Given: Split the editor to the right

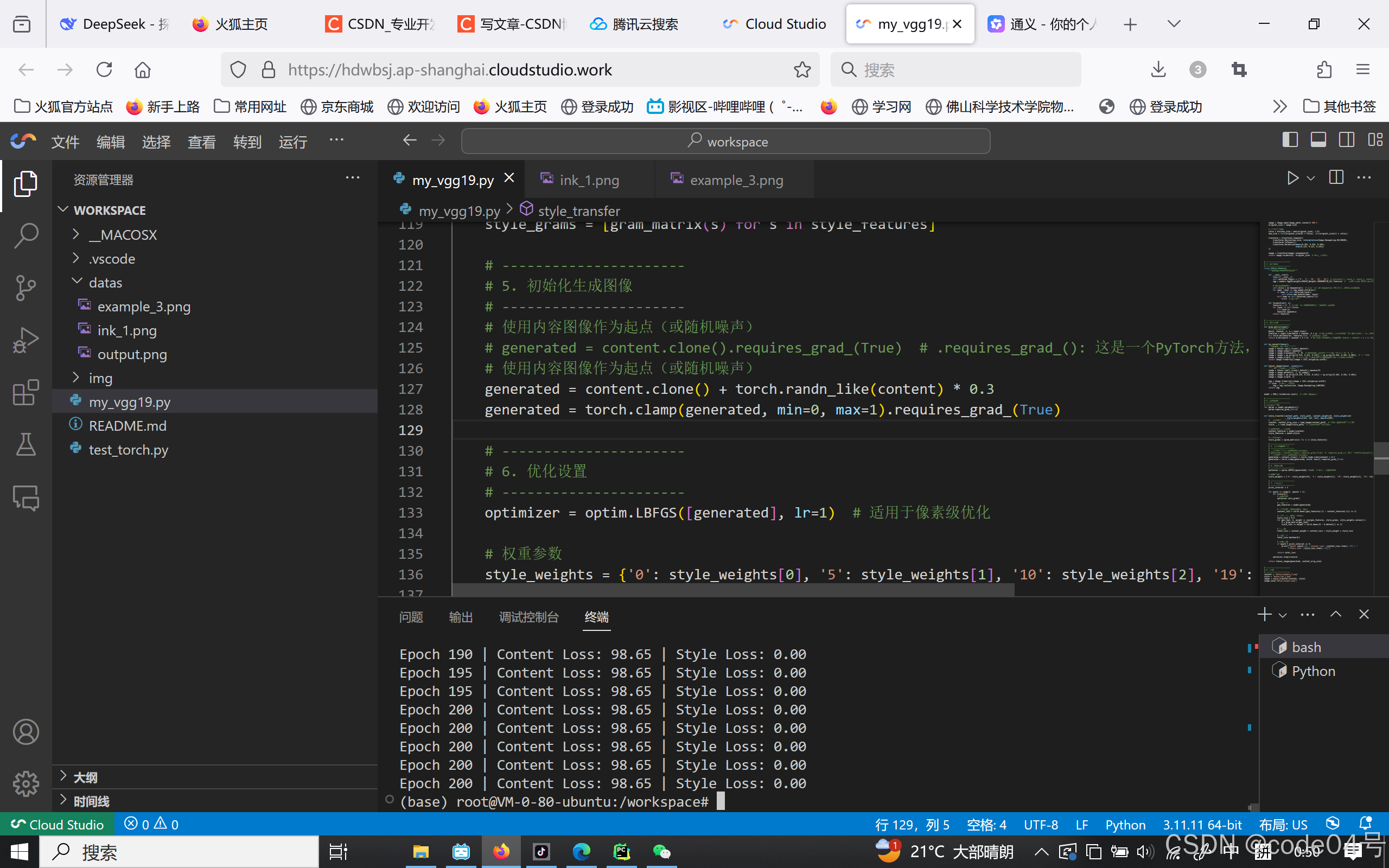Looking at the screenshot, I should [1336, 178].
